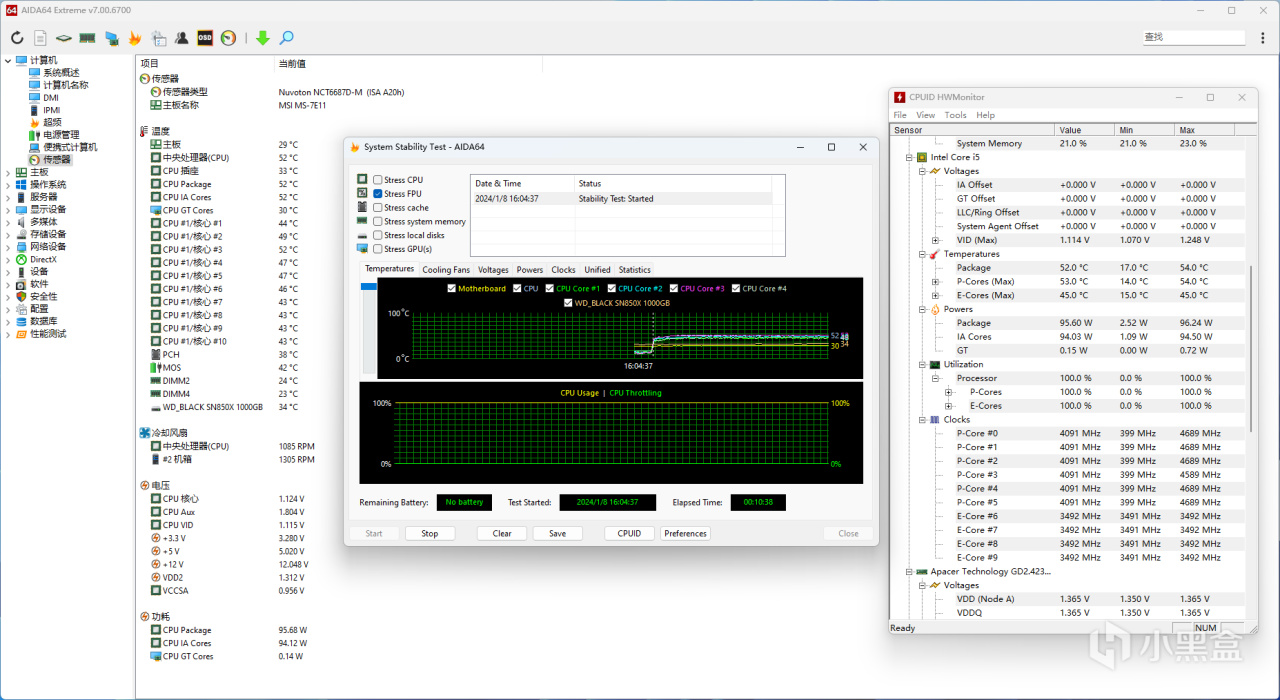
Task: Expand the 主板 node in the tree
Action: (x=9, y=172)
